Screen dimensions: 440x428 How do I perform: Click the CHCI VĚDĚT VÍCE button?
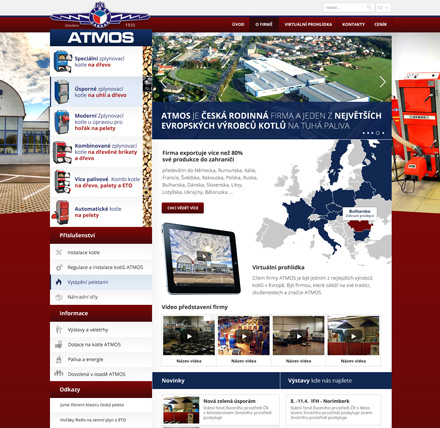(x=183, y=208)
